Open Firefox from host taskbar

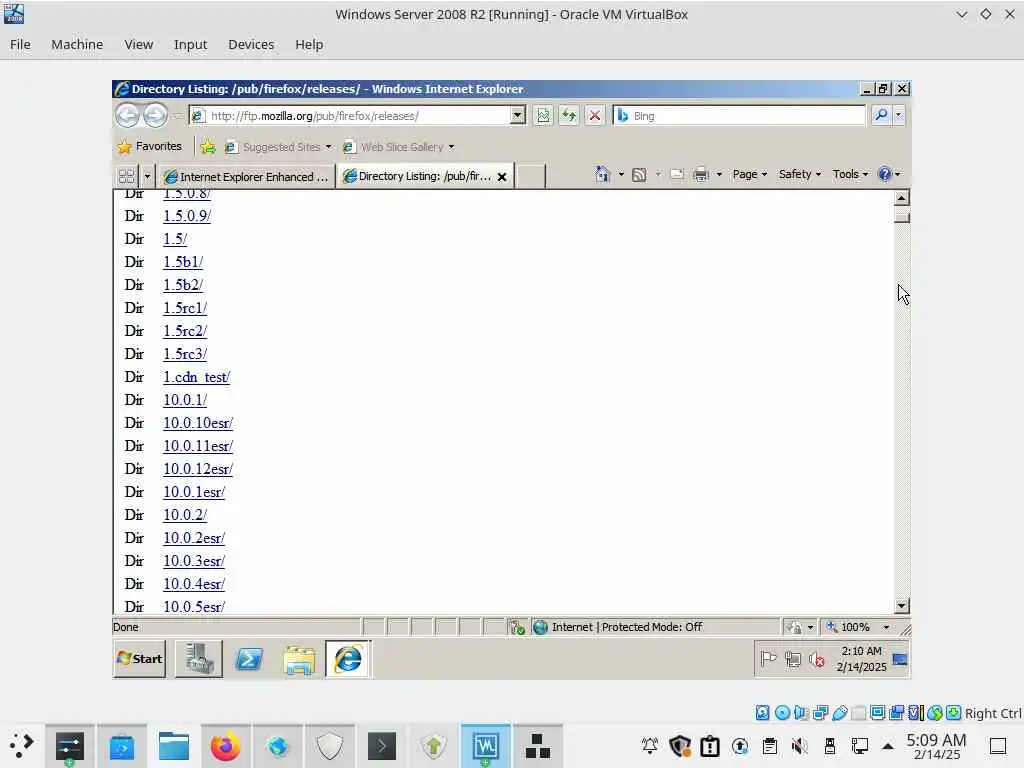(x=225, y=746)
